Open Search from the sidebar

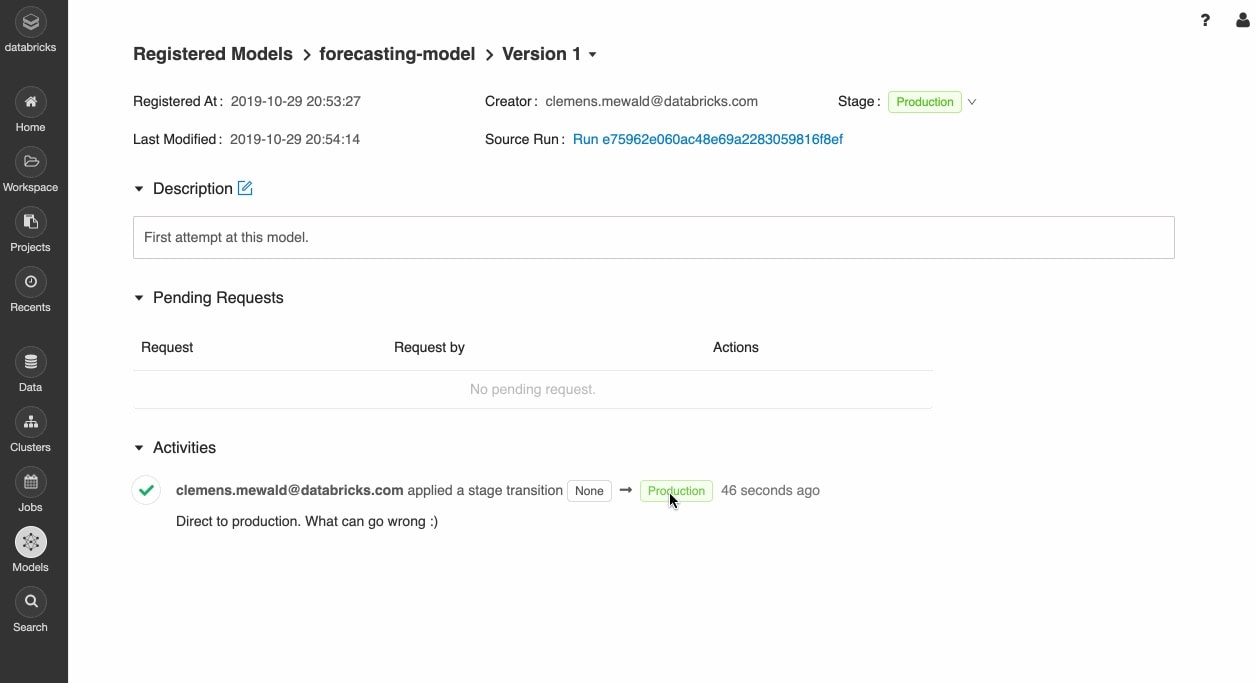[31, 602]
